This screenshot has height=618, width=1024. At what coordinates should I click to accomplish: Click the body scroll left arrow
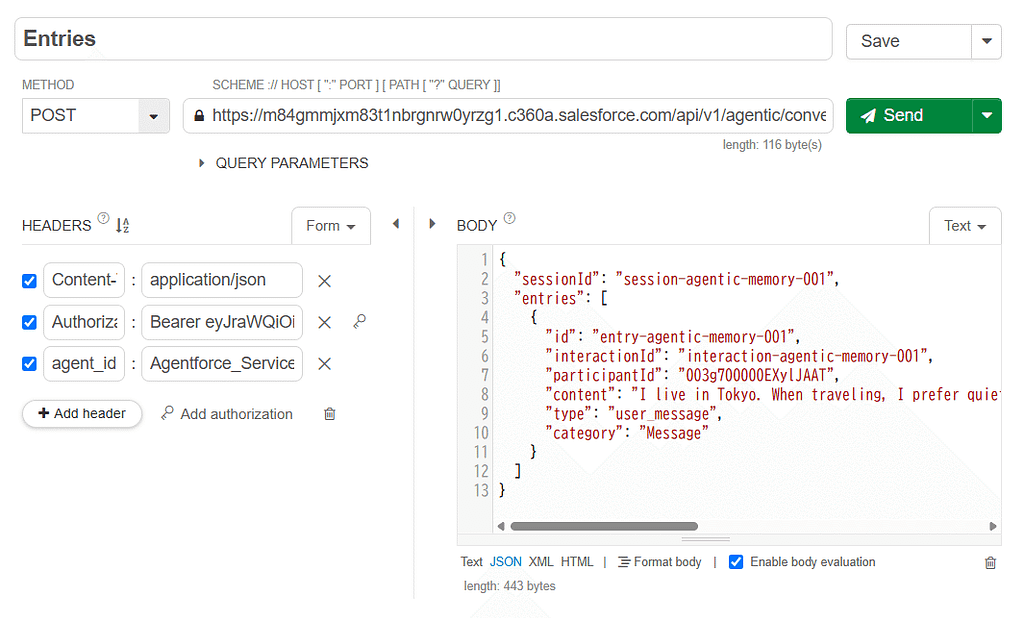point(501,527)
